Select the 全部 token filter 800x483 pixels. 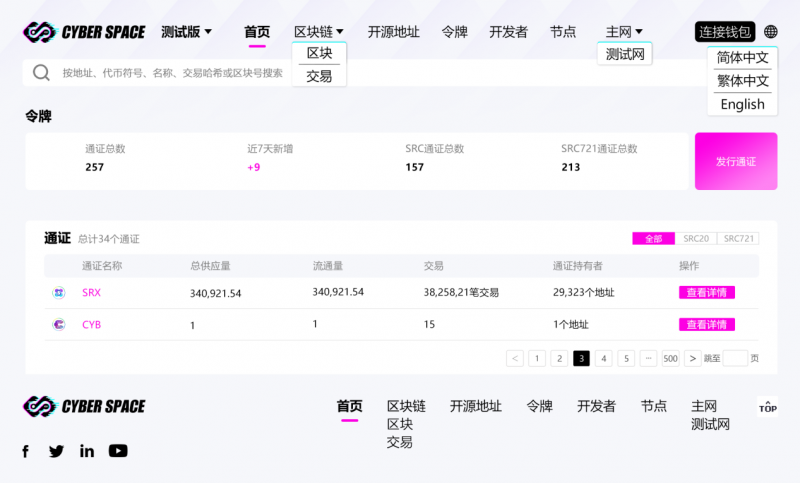coord(653,239)
